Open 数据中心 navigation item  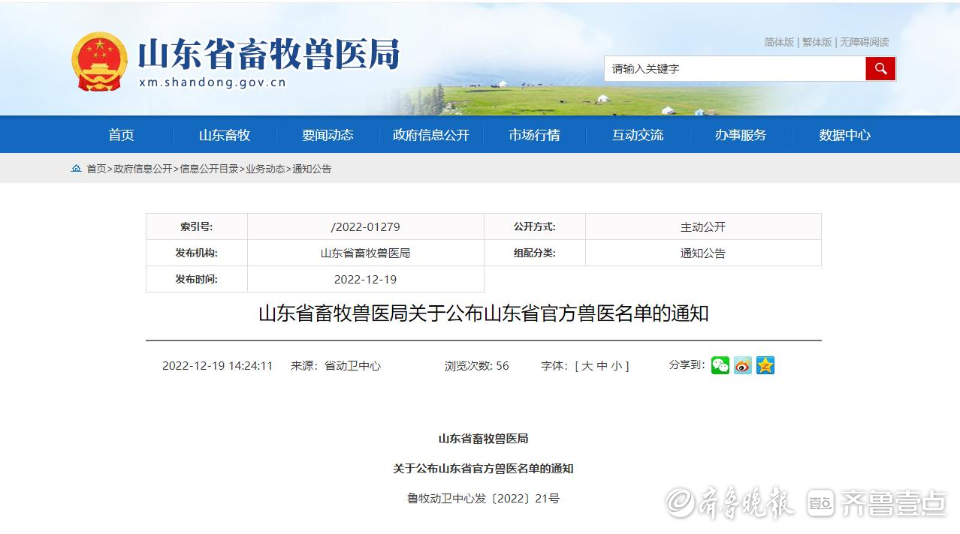point(844,135)
